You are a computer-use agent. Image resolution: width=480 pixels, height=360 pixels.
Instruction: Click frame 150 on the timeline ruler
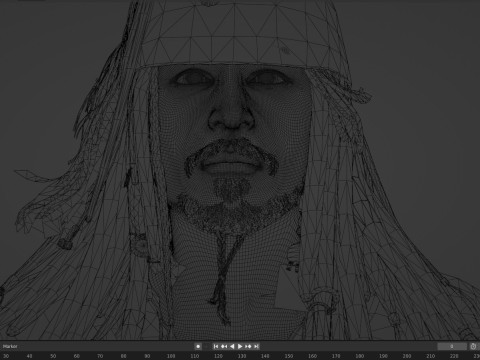[x=289, y=356]
